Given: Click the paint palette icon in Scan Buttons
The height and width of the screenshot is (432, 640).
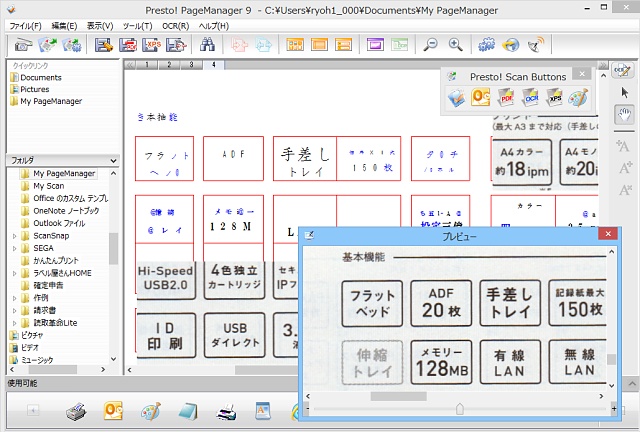Looking at the screenshot, I should pyautogui.click(x=578, y=98).
